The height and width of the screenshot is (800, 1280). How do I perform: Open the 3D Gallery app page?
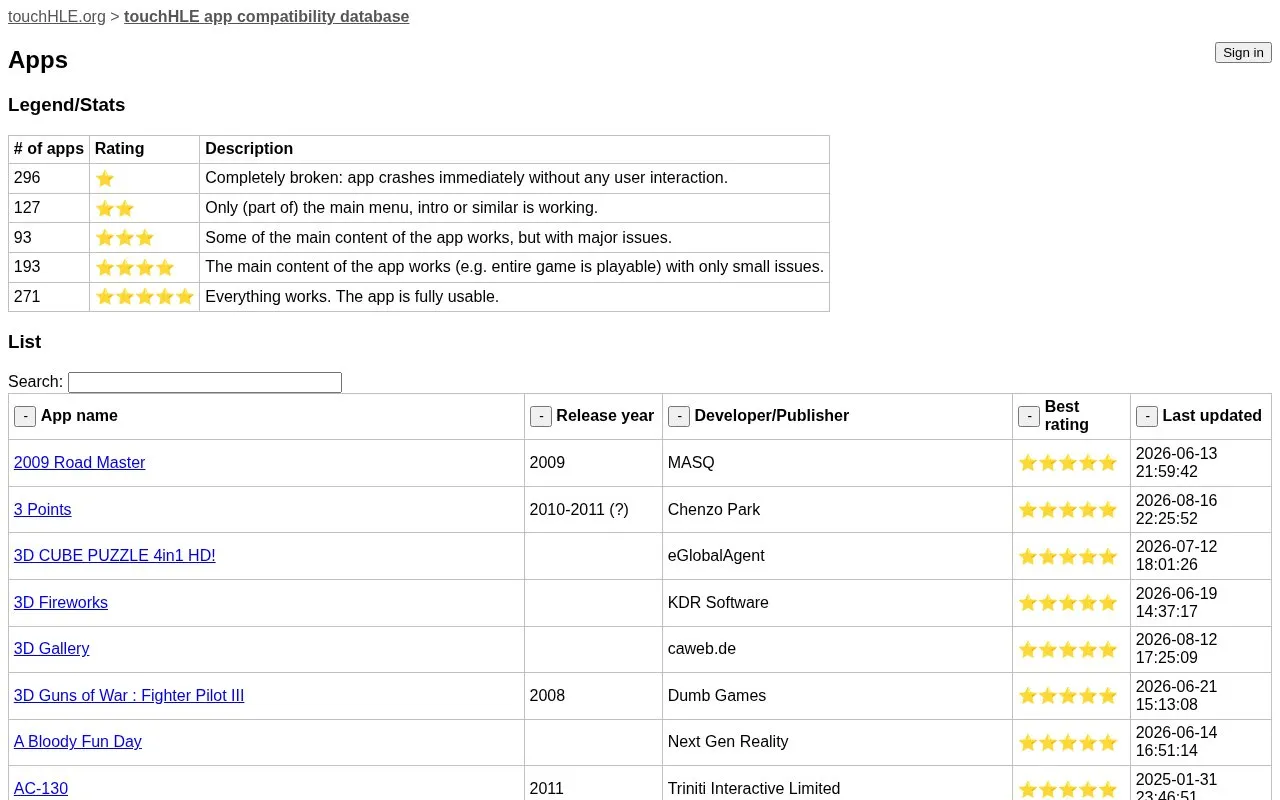[x=51, y=649]
